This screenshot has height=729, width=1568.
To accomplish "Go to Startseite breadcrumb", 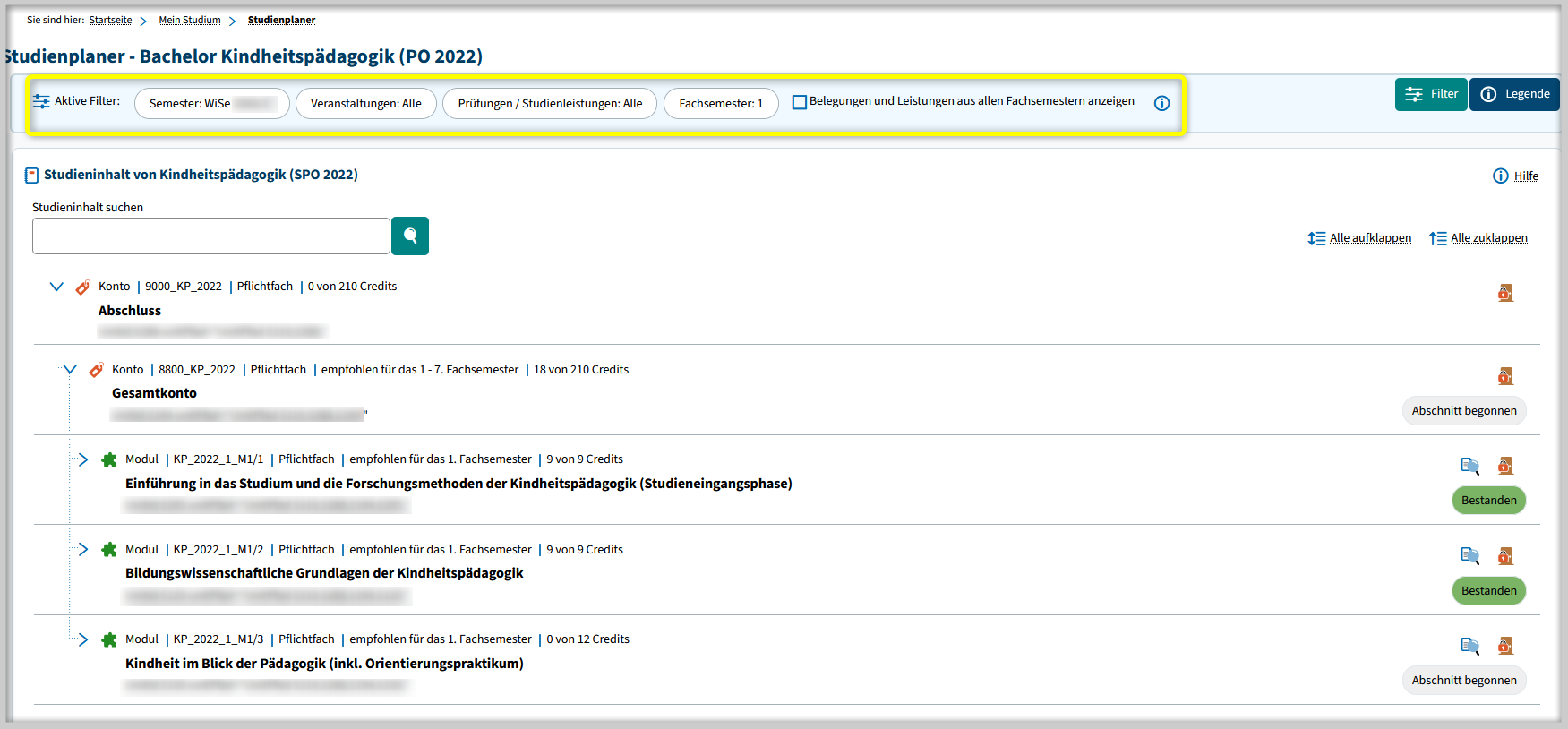I will 110,20.
